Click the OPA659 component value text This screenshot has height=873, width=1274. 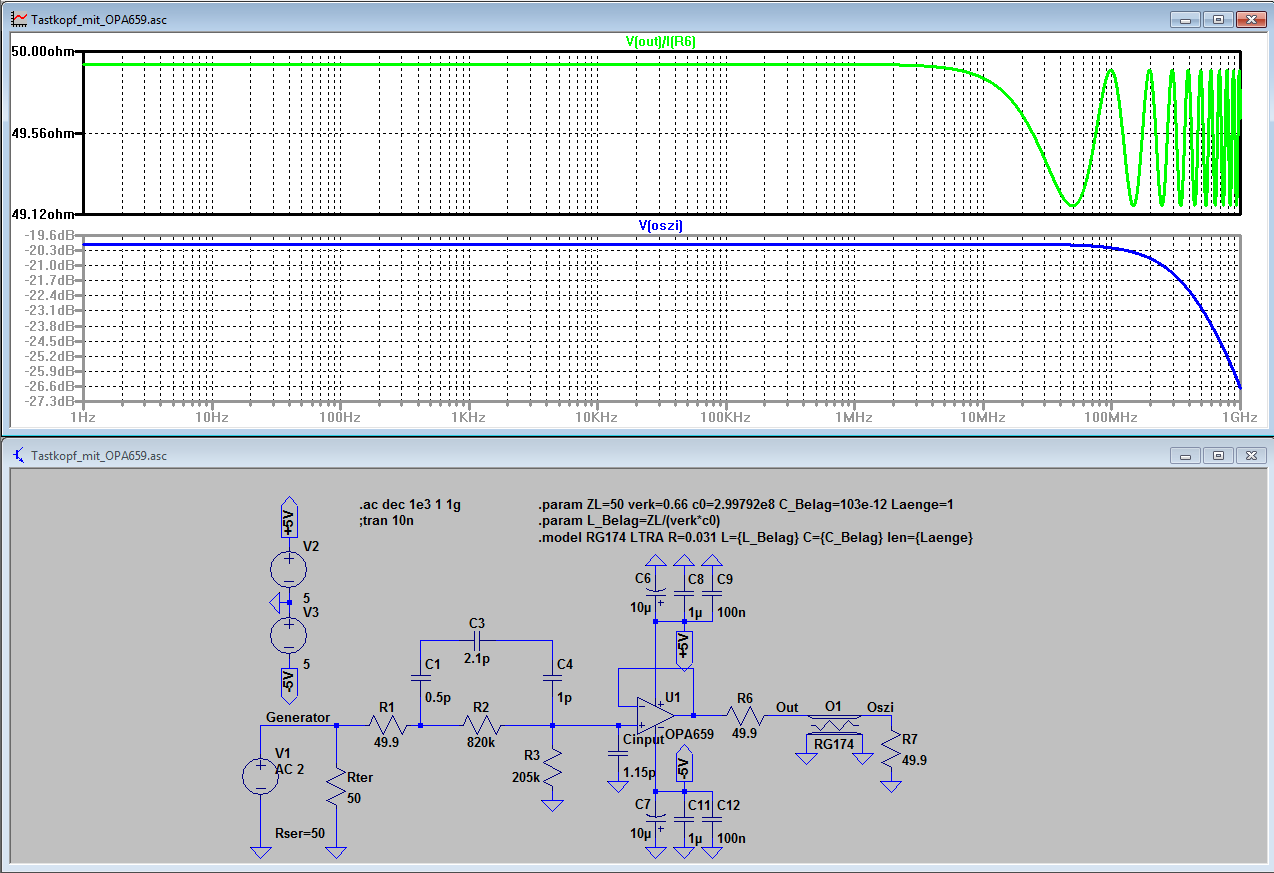click(690, 734)
